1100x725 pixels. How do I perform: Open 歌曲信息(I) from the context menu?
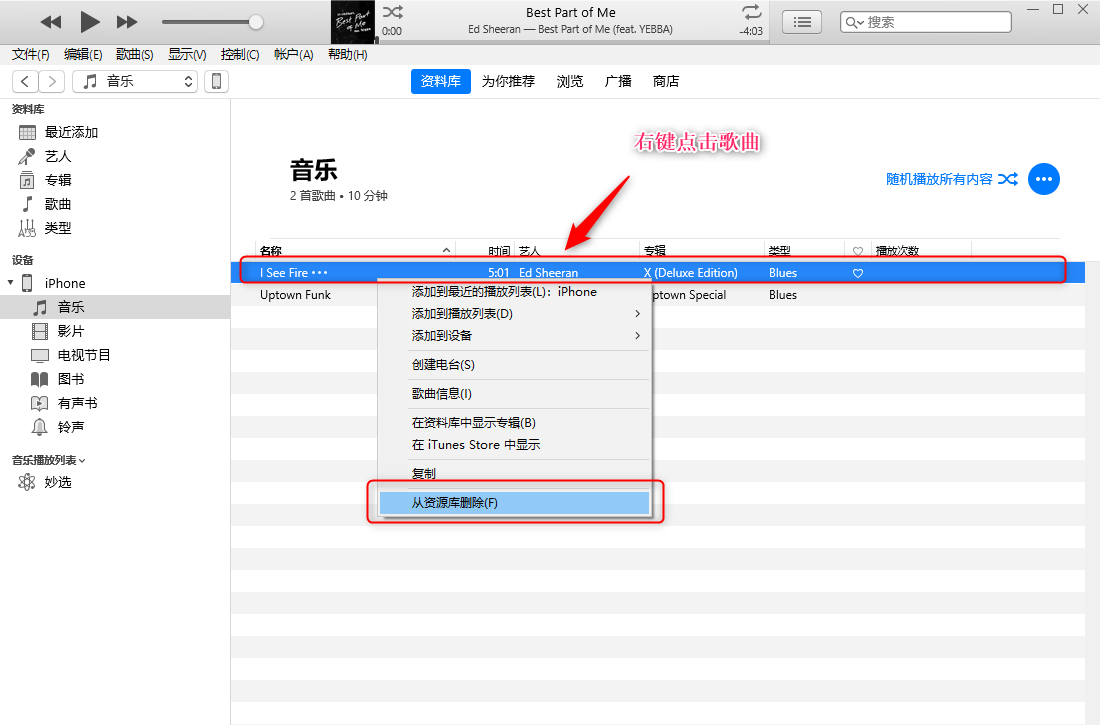(514, 394)
